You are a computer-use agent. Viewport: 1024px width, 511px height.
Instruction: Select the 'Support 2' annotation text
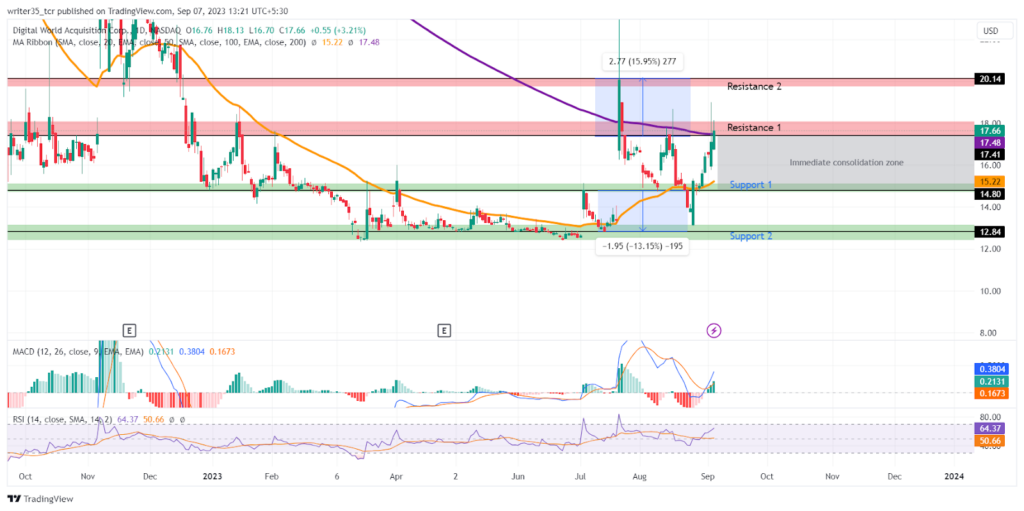(751, 235)
